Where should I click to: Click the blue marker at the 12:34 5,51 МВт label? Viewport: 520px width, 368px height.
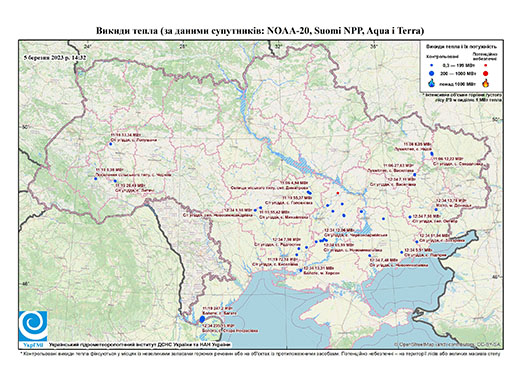pyautogui.click(x=402, y=252)
